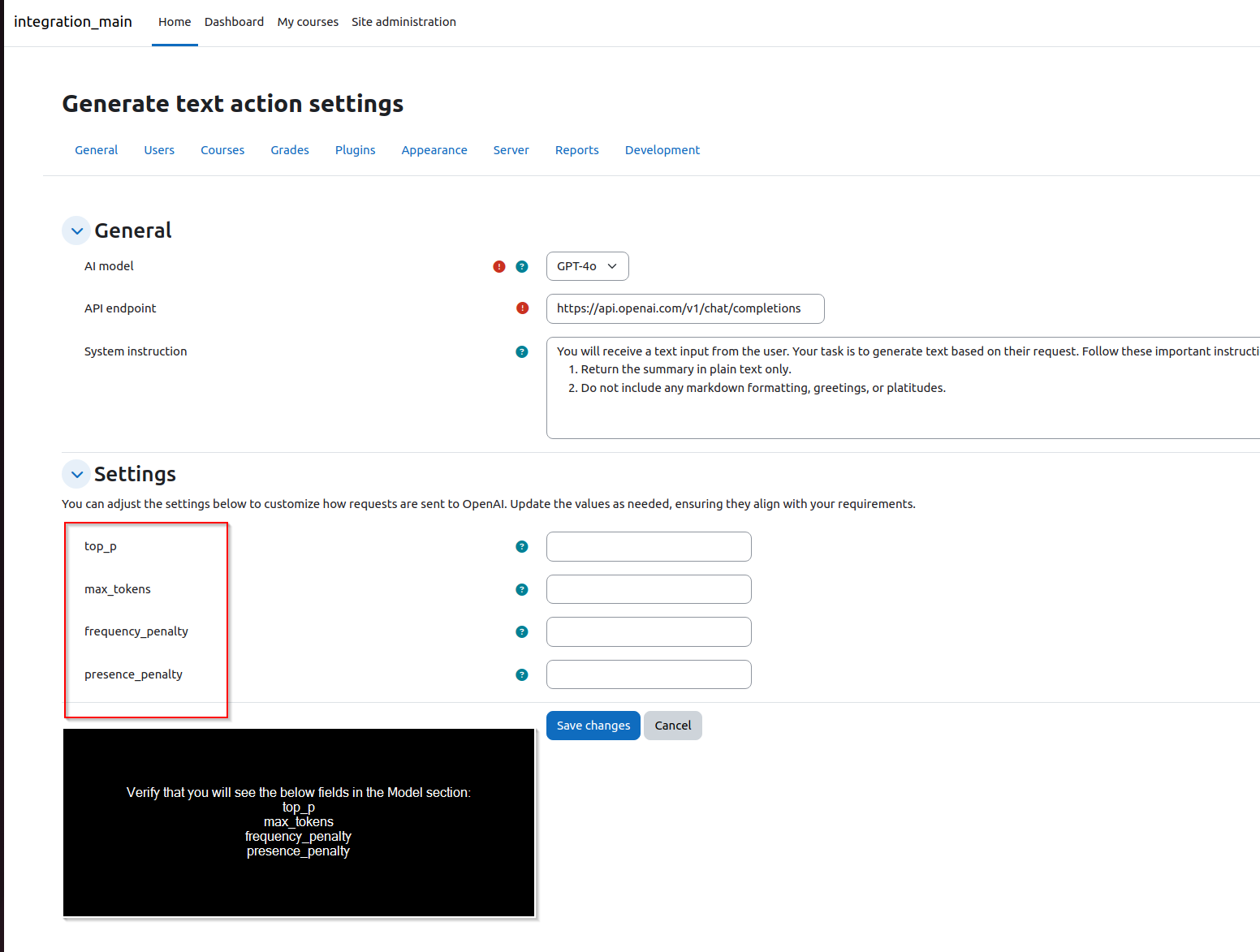Focus the System instruction text area

(903, 388)
